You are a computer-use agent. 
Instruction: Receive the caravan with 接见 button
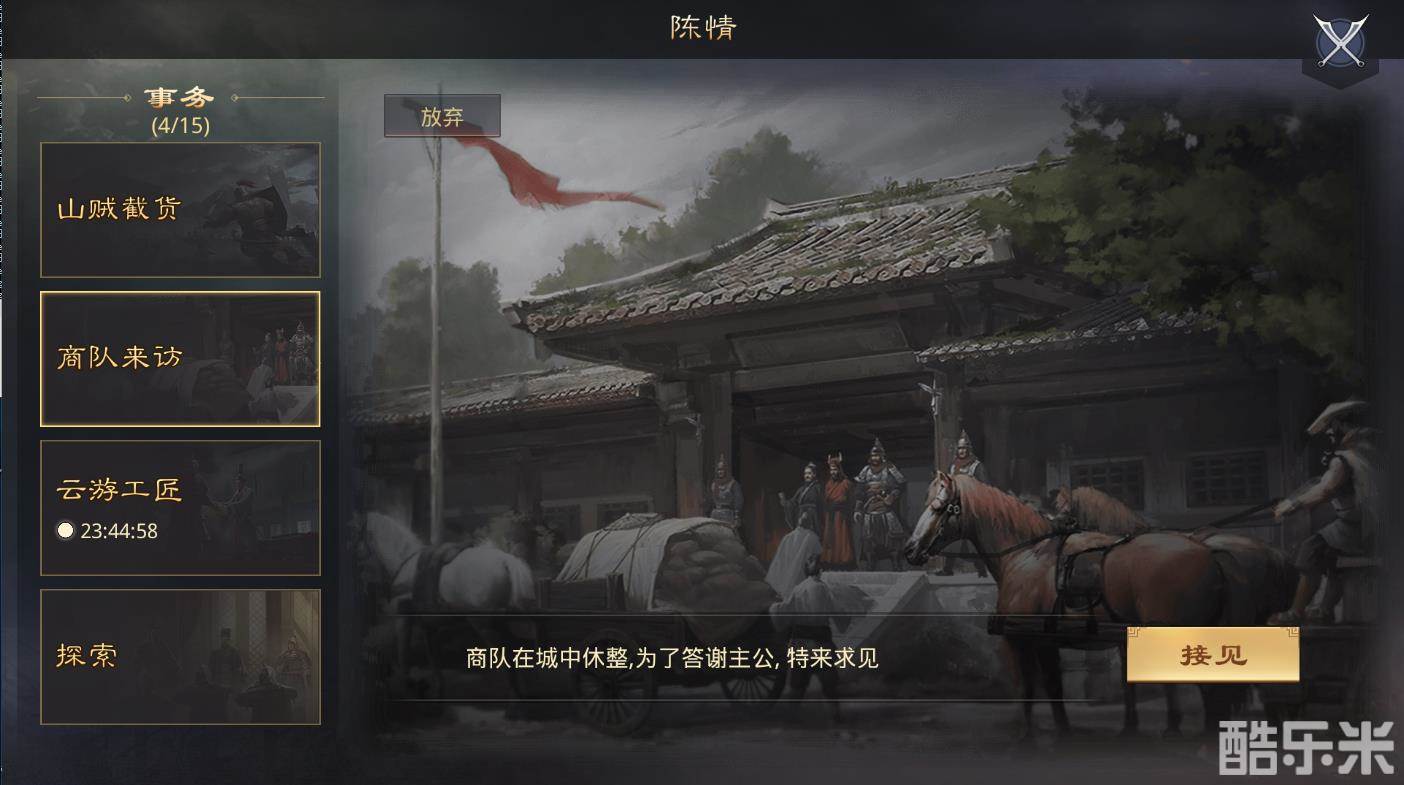pos(1213,655)
